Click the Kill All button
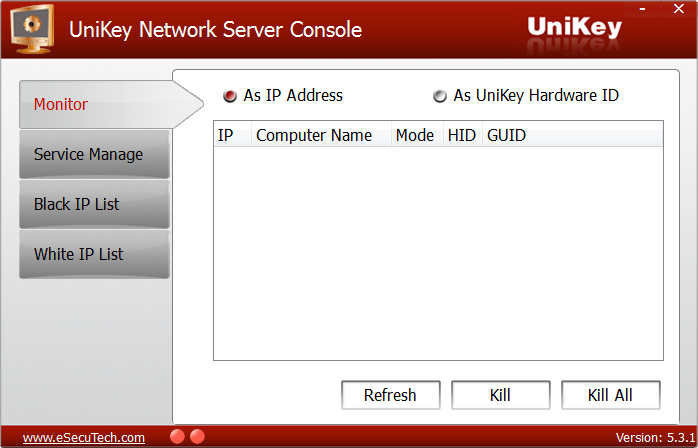The width and height of the screenshot is (698, 448). click(610, 395)
